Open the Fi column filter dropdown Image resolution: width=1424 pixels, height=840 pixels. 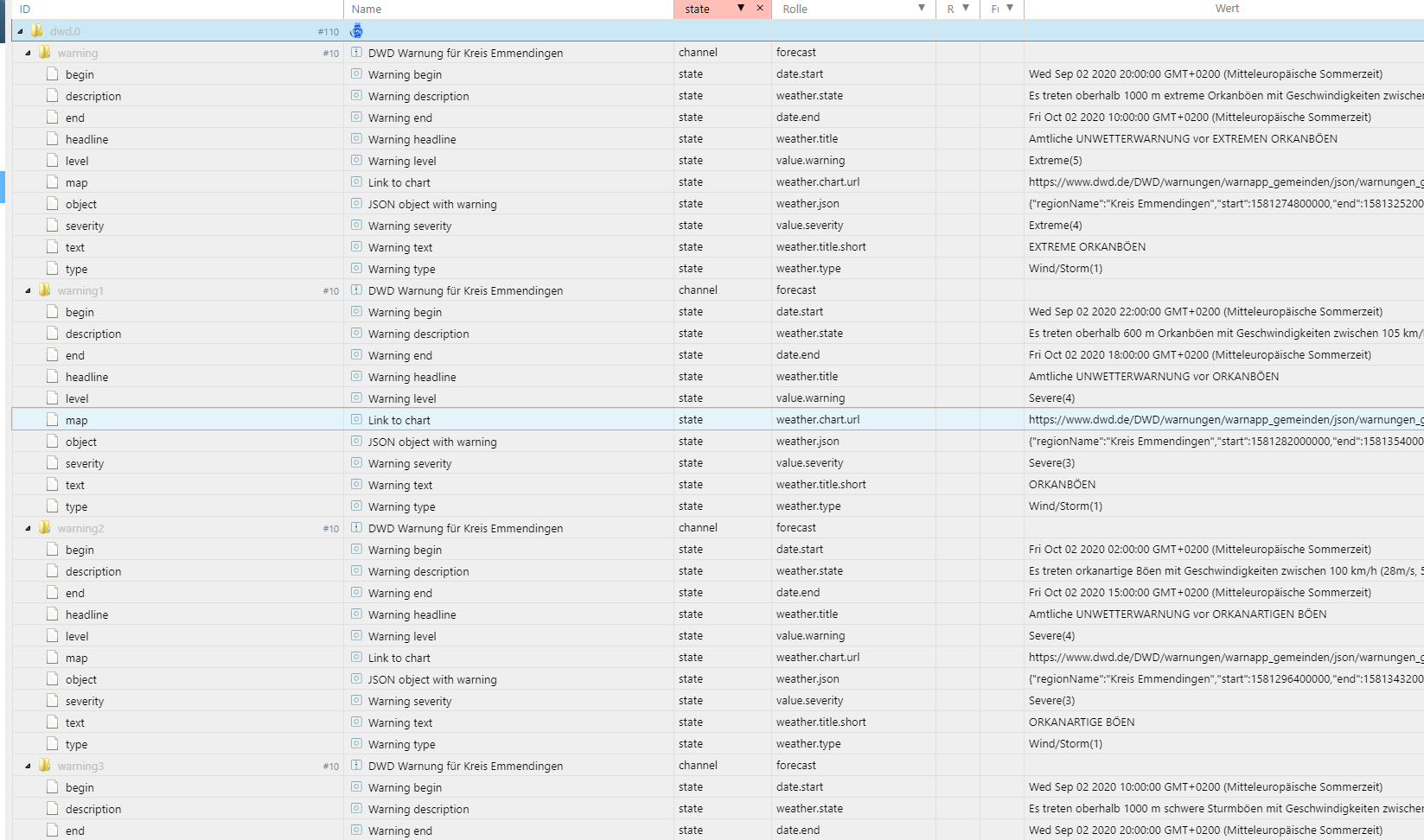point(1010,8)
